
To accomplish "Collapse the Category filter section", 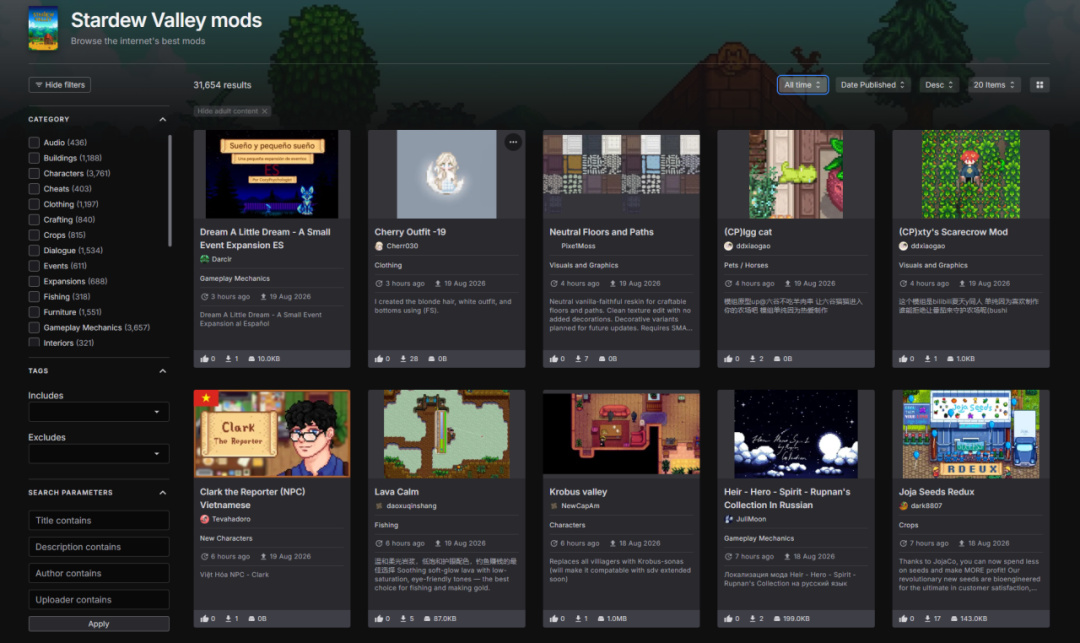I will point(163,119).
